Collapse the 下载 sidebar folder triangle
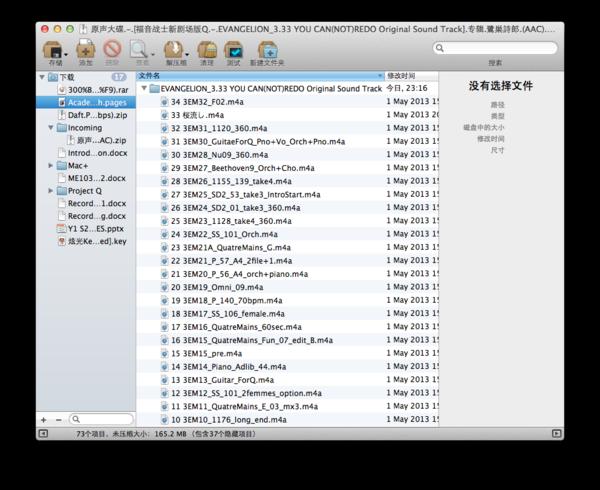Screen dimensions: 600x490 42,77
